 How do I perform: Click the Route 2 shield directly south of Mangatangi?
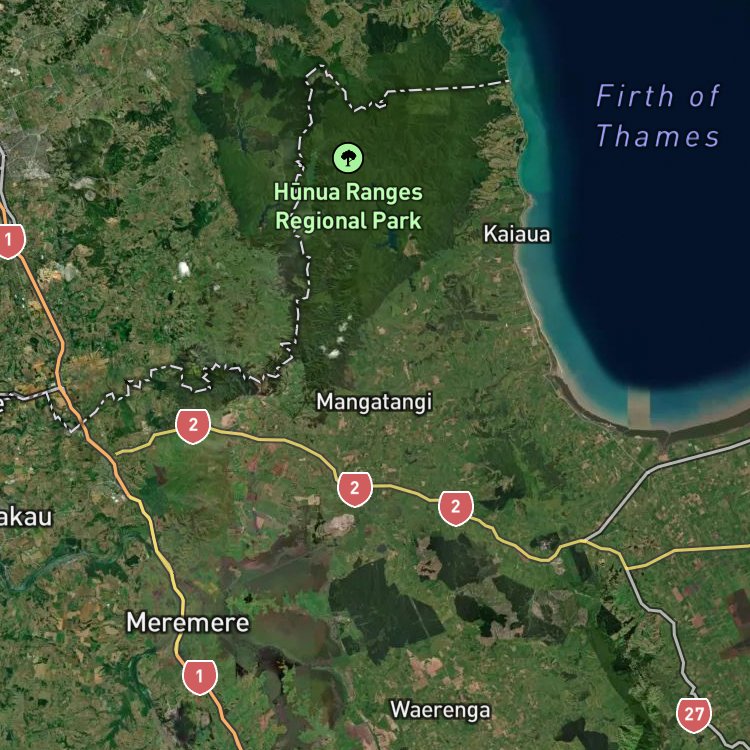tap(354, 489)
